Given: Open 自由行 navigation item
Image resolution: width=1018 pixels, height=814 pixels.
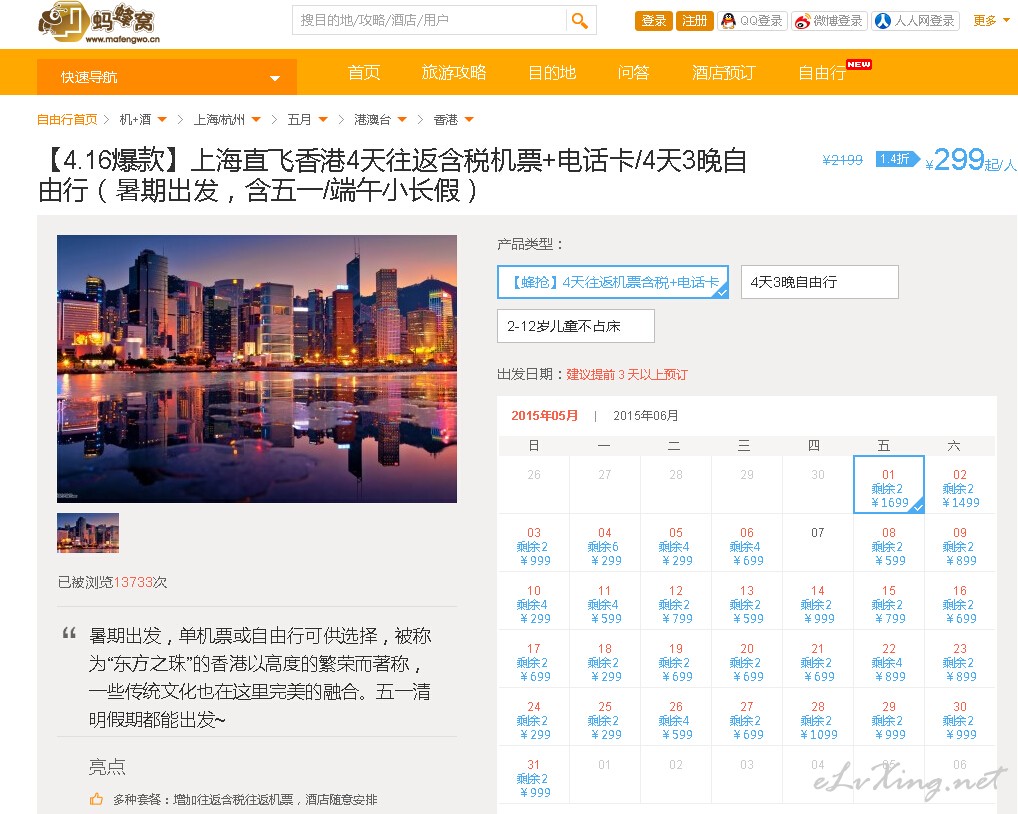Looking at the screenshot, I should point(822,73).
